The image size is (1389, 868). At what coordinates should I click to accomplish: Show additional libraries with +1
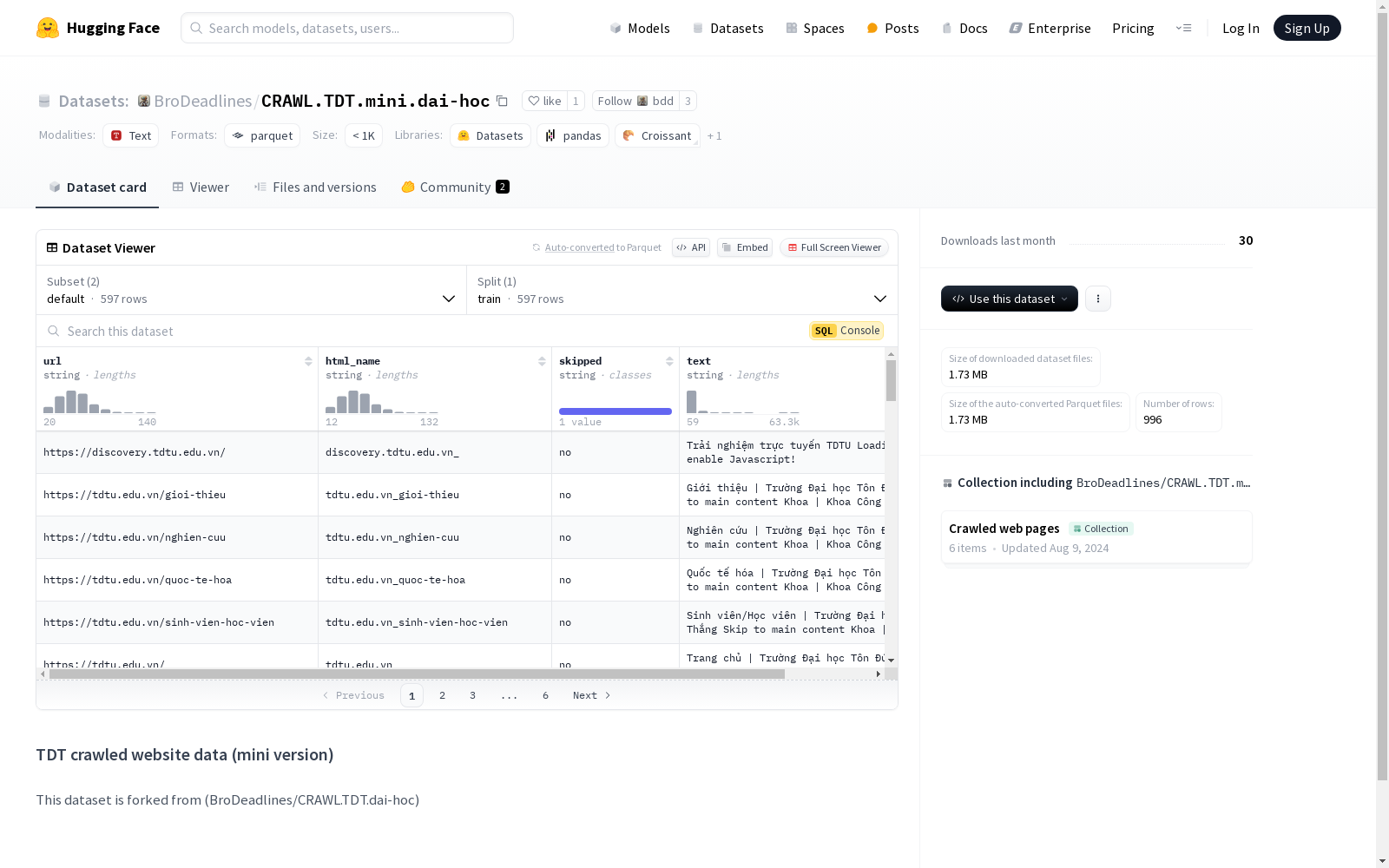714,135
